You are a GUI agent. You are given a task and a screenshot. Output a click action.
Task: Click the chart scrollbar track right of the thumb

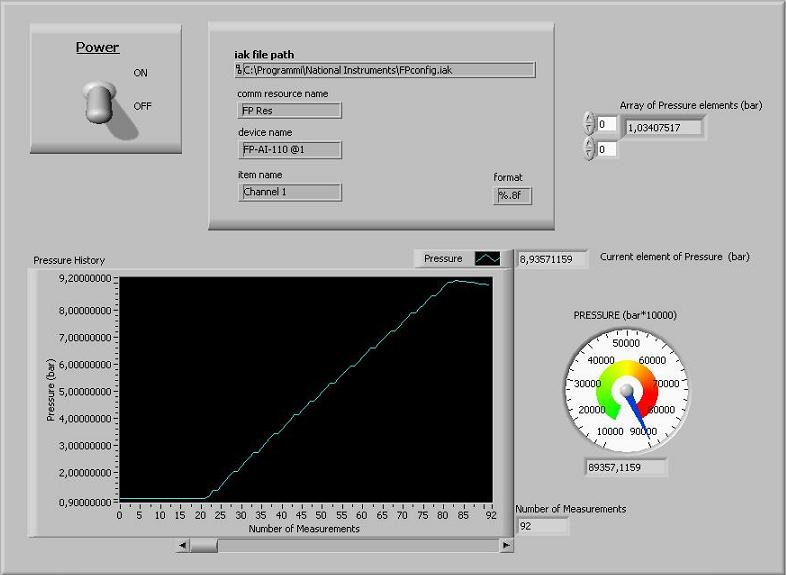359,545
